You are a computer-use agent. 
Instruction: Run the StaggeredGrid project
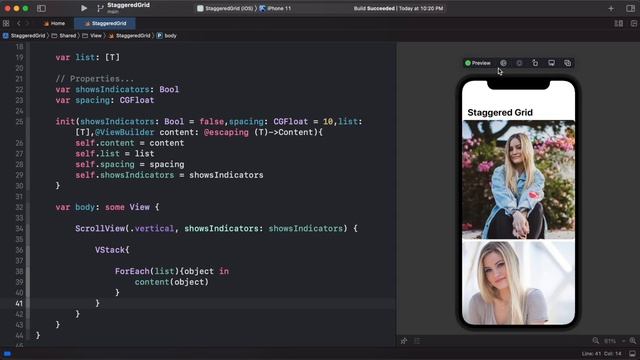click(84, 8)
